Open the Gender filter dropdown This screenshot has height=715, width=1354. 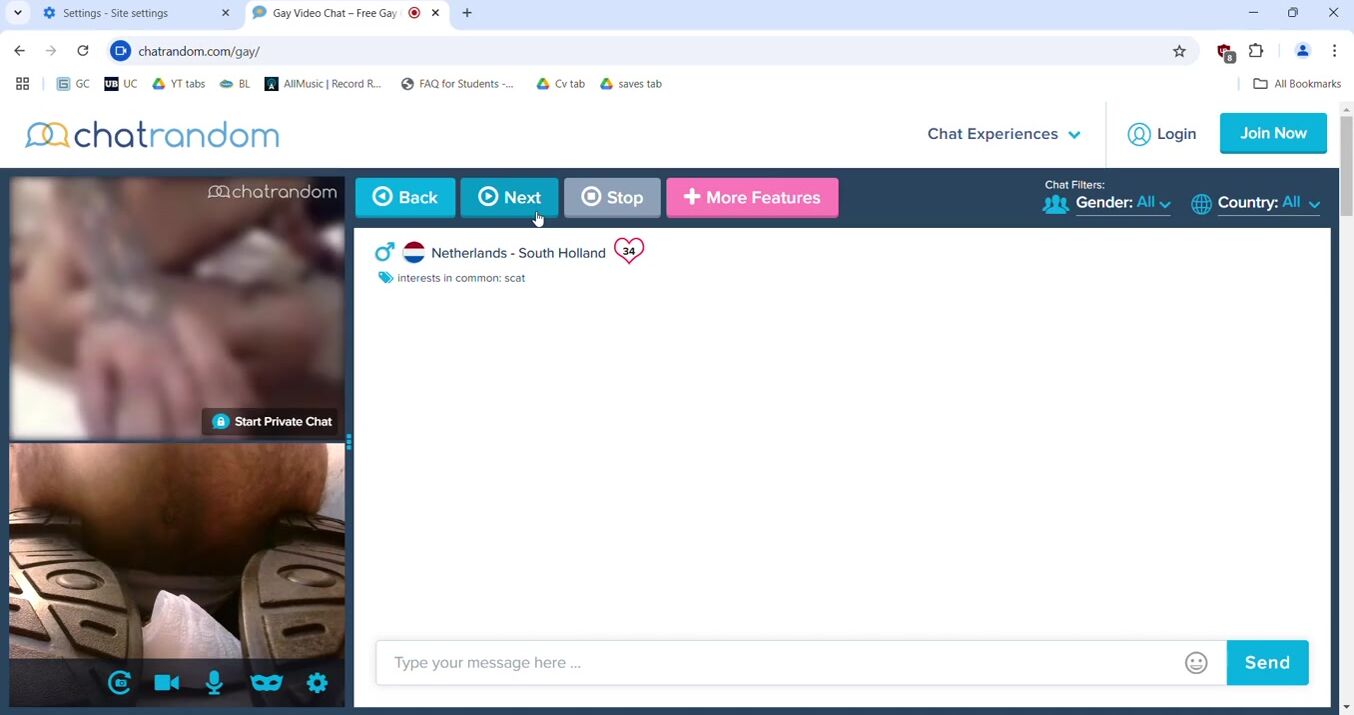pyautogui.click(x=1122, y=203)
